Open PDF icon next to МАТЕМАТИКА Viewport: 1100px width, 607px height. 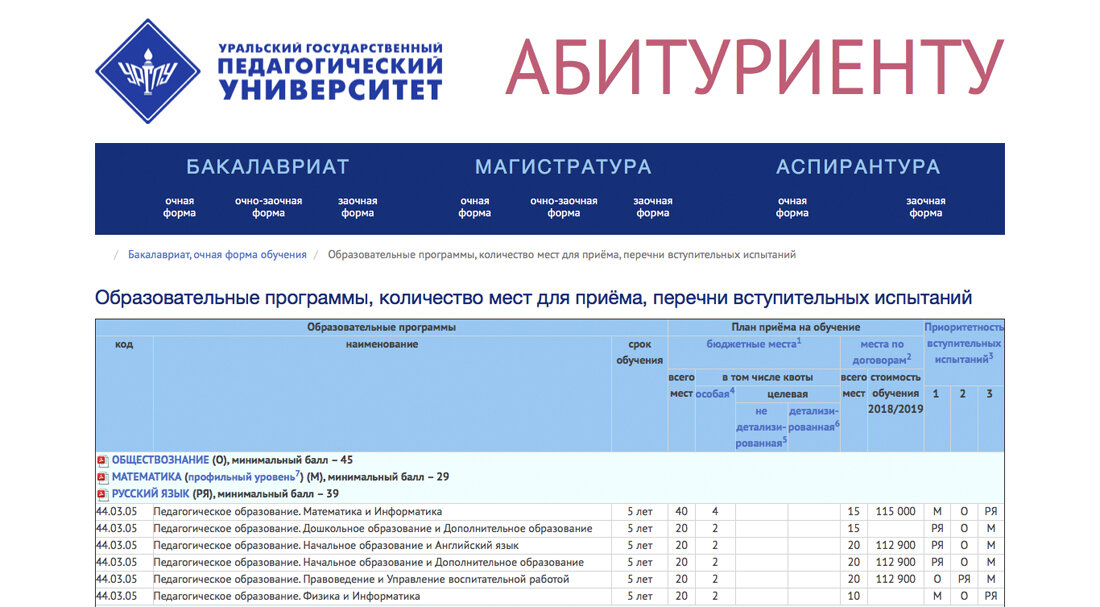tap(101, 477)
